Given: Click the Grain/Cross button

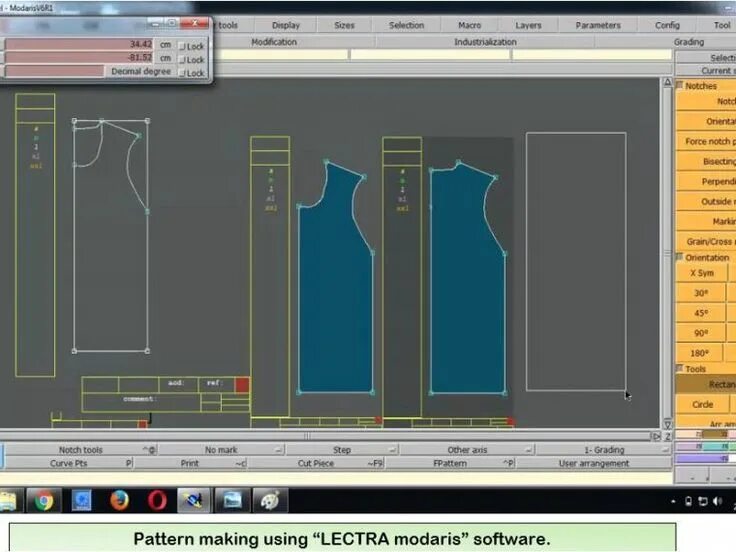Looking at the screenshot, I should tap(706, 242).
